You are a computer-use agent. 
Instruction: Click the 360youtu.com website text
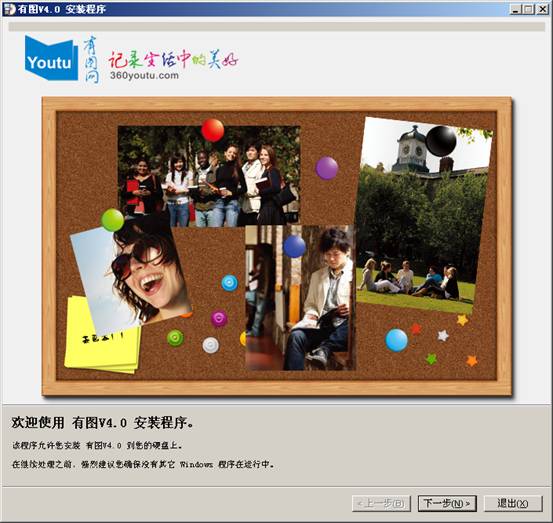click(144, 75)
